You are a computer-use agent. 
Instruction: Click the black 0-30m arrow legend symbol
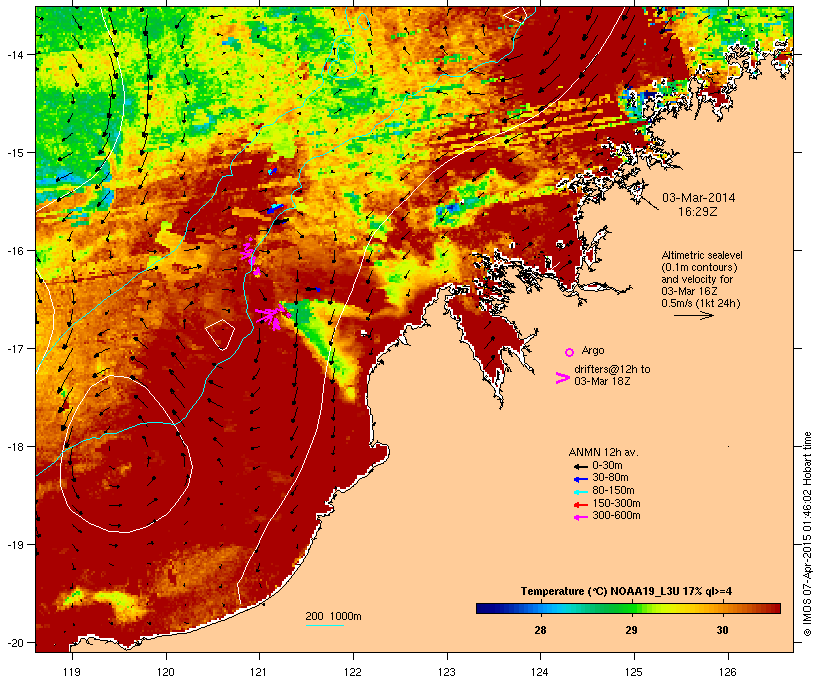[x=580, y=467]
